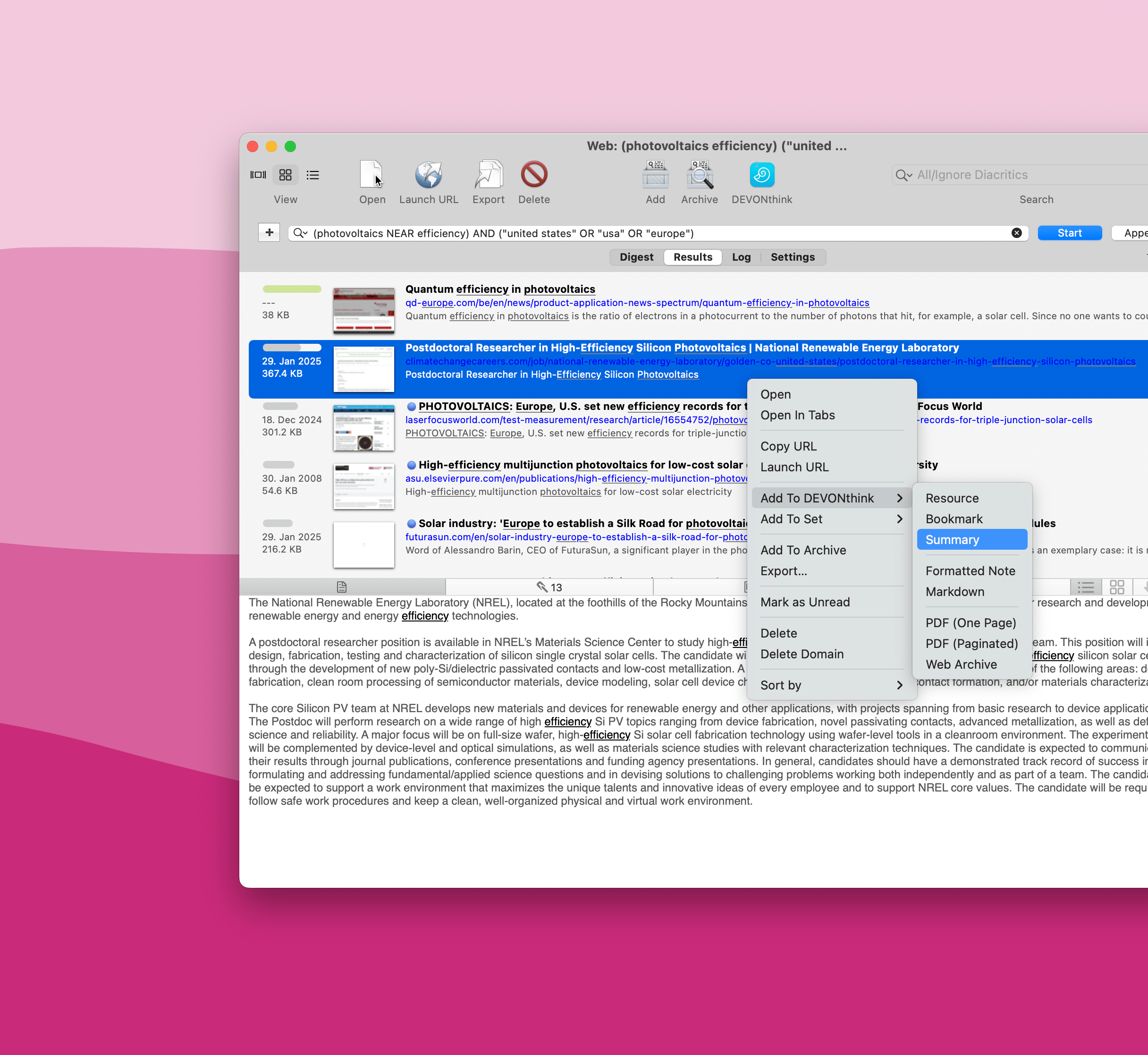
Task: Choose Delete in the context menu
Action: (x=832, y=633)
